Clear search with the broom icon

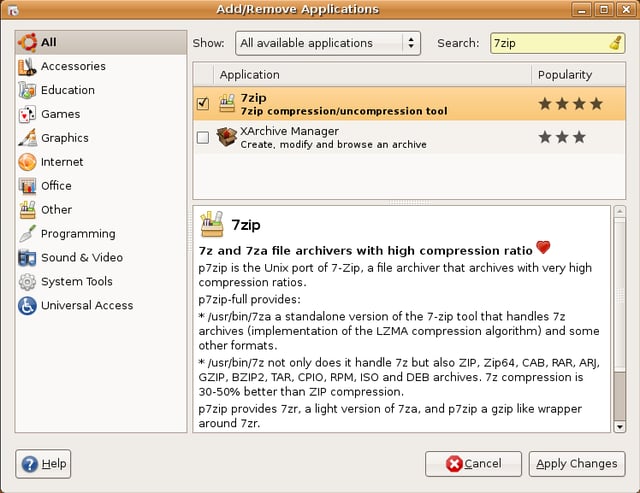pyautogui.click(x=616, y=43)
